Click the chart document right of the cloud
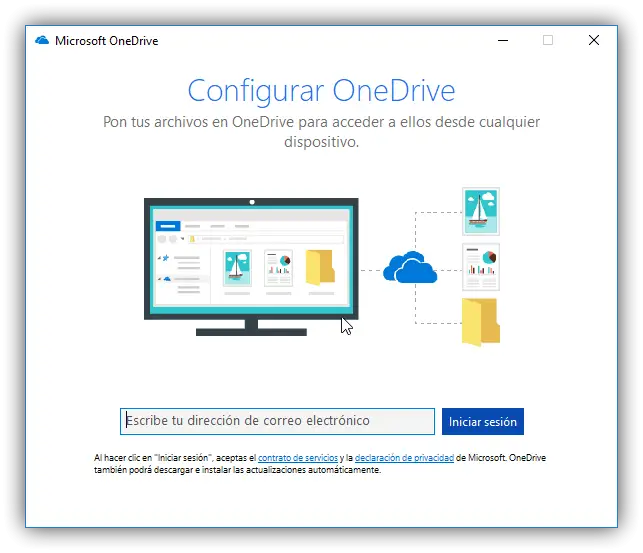643x553 pixels. click(481, 267)
